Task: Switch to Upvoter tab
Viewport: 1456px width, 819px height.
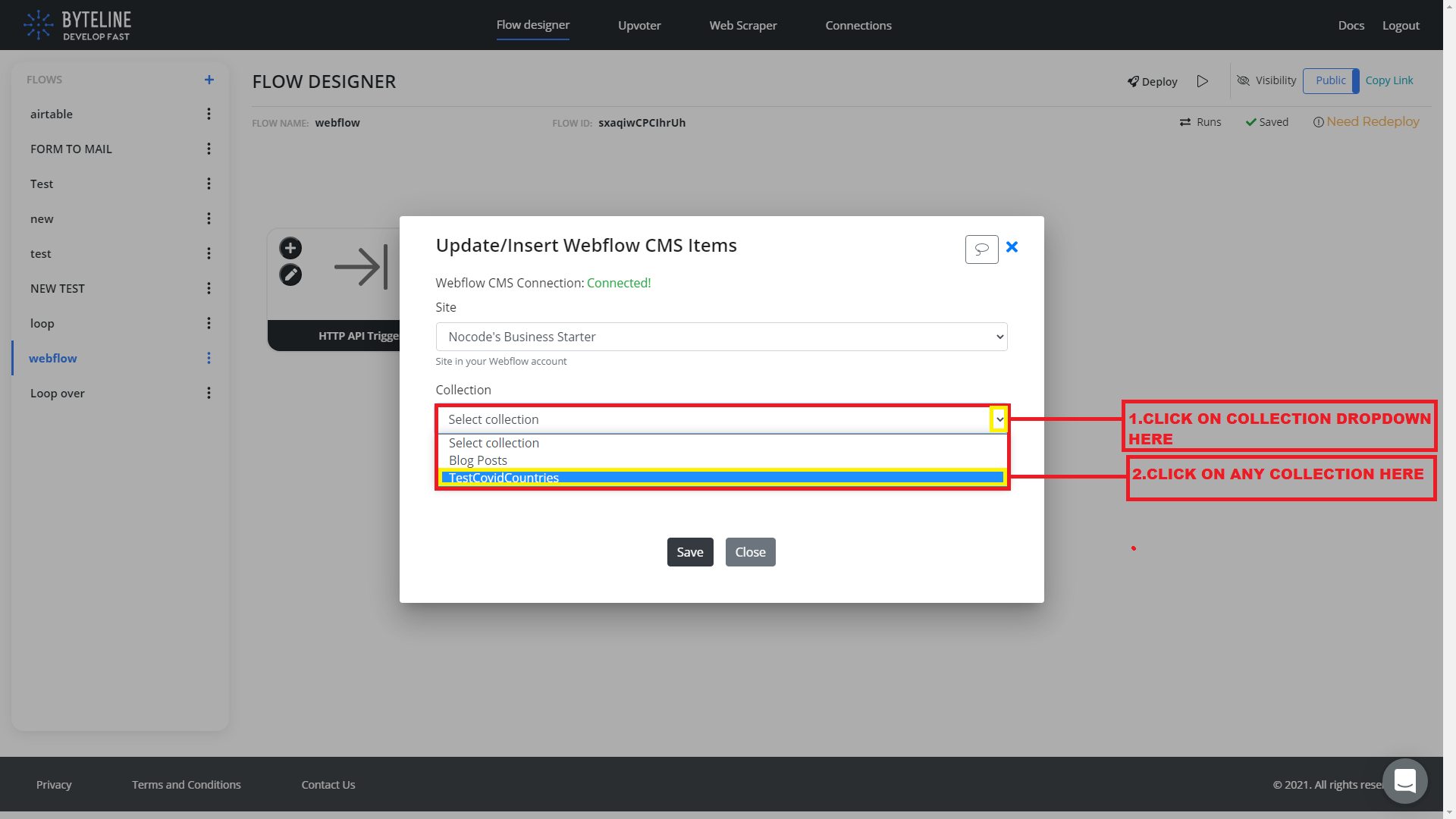Action: [x=639, y=26]
